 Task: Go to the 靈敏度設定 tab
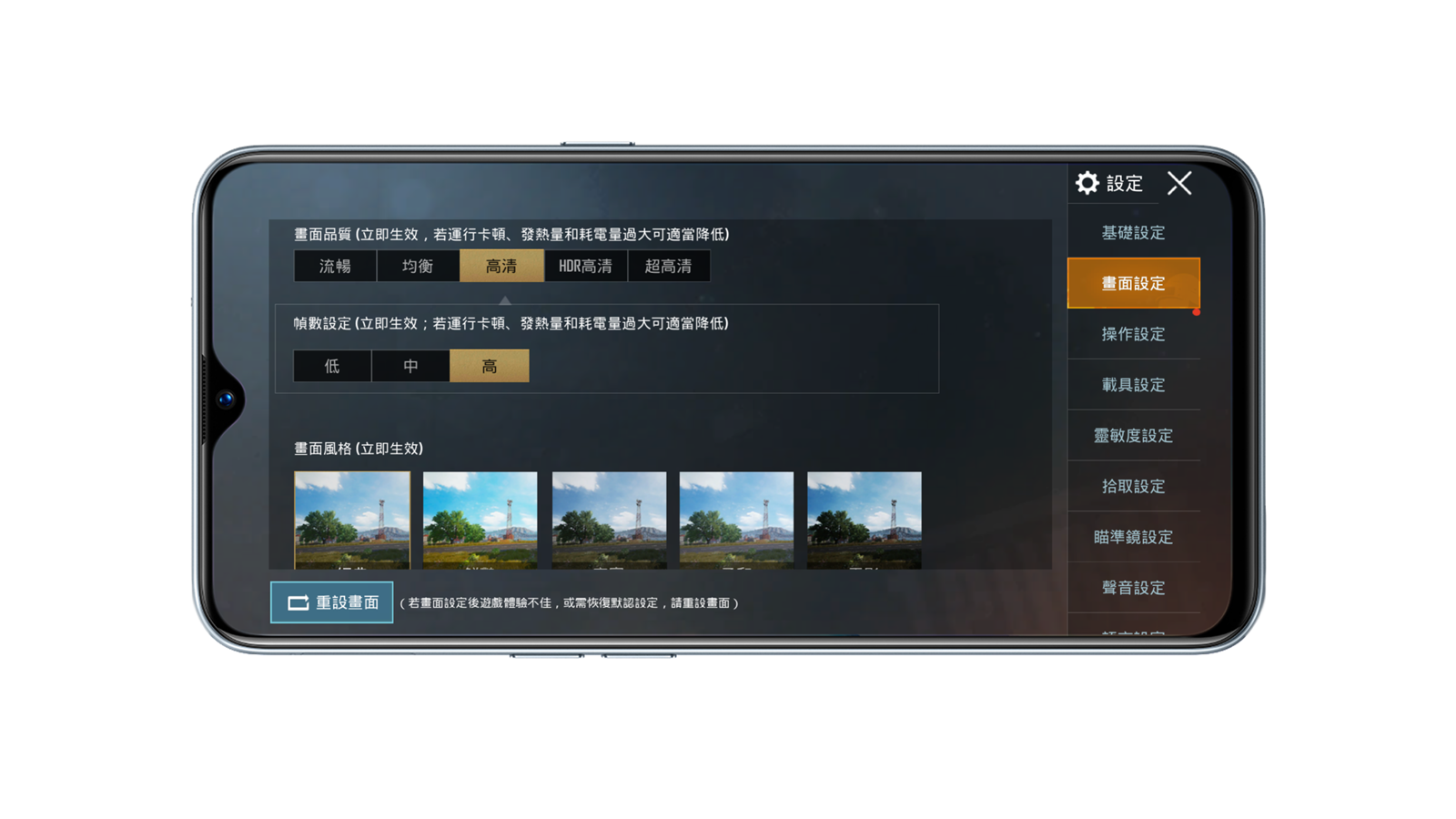pos(1133,436)
